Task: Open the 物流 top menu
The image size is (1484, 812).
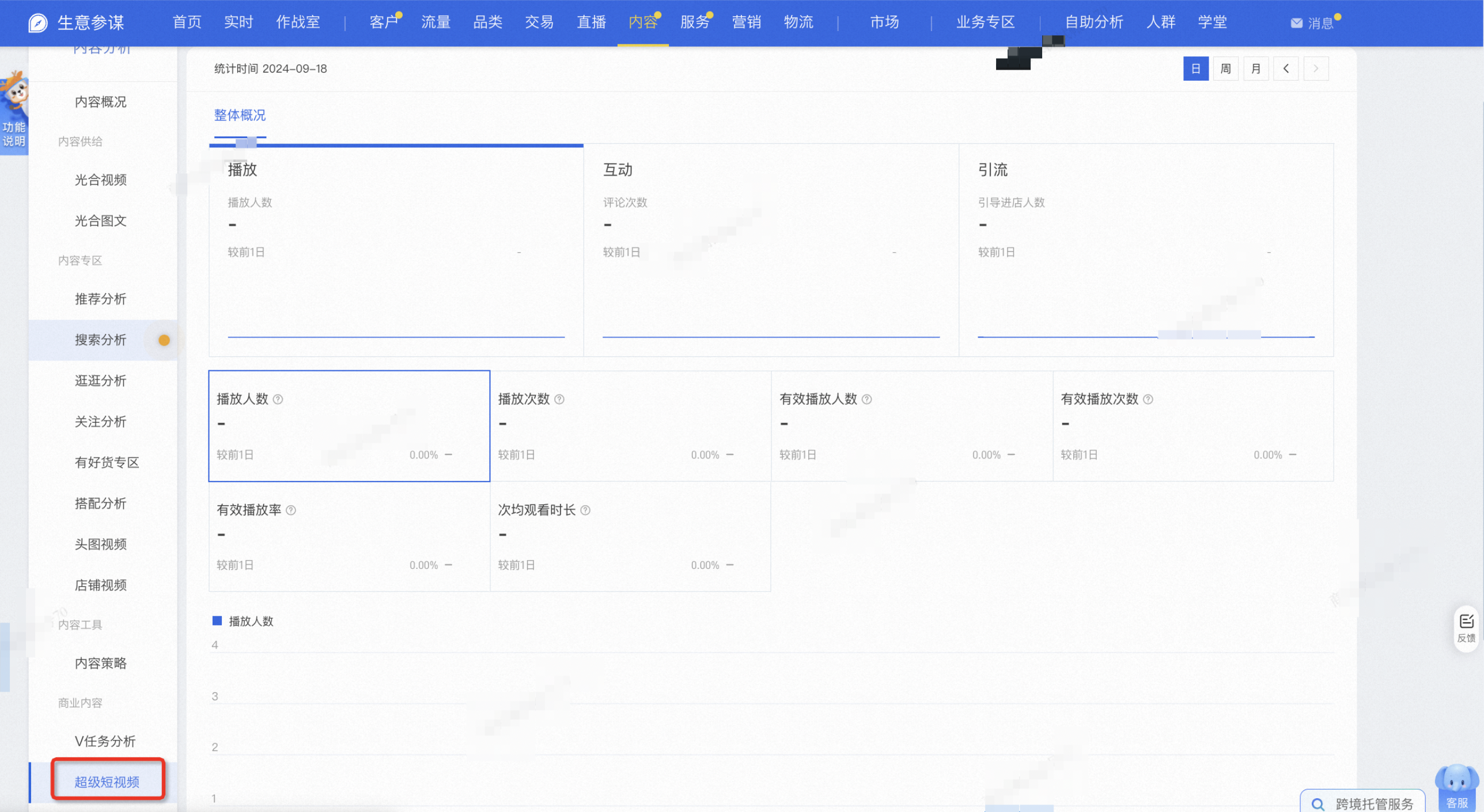Action: (x=798, y=22)
